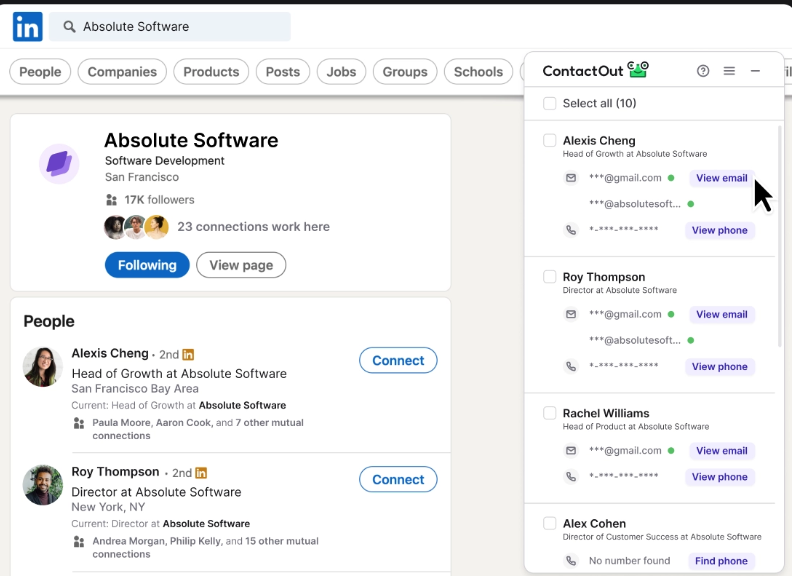This screenshot has width=792, height=576.
Task: Check the Rachel Williams checkbox
Action: click(550, 413)
